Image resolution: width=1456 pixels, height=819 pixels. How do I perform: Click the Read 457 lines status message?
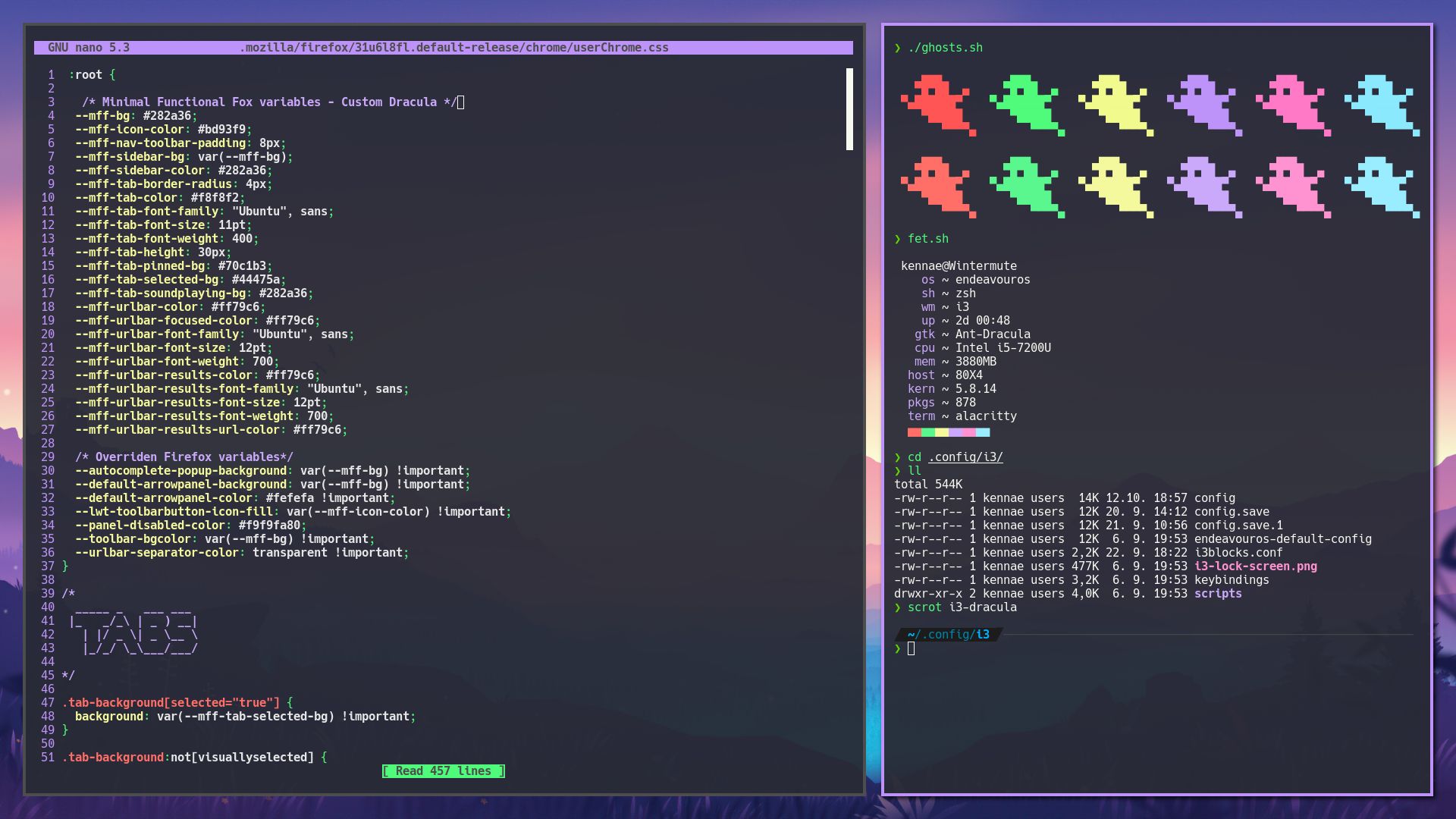tap(443, 770)
